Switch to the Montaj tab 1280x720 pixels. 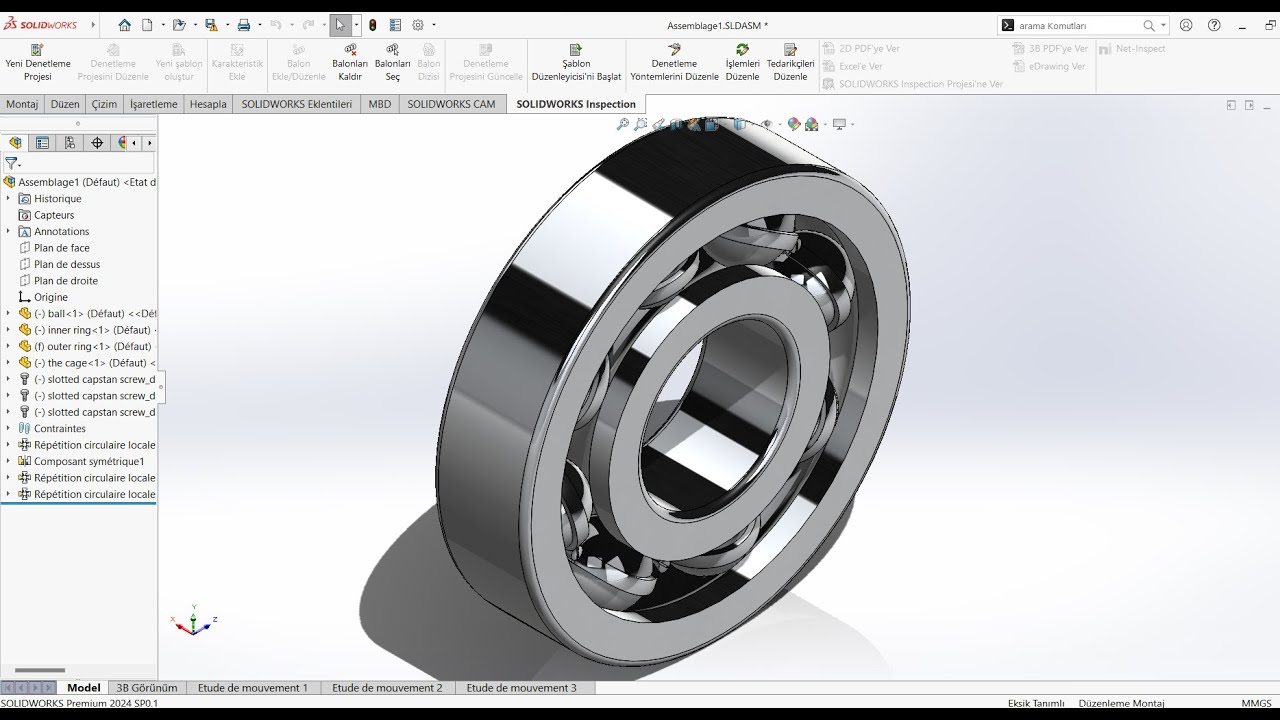pos(22,104)
